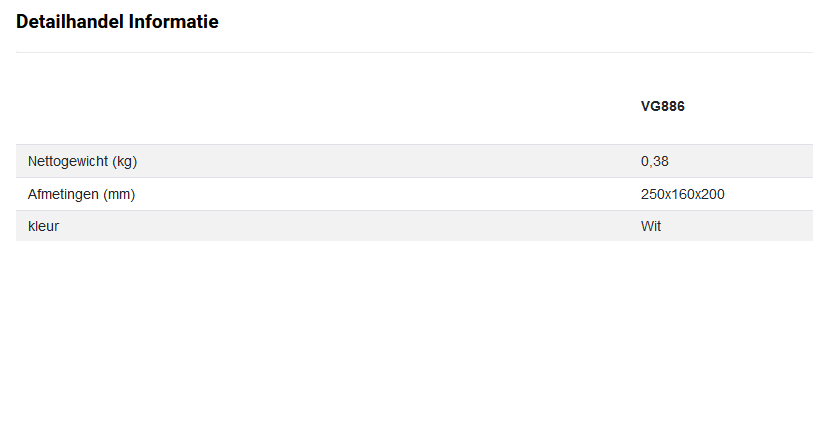
Task: Click the (mm) unit in the dimensions label
Action: coord(119,194)
